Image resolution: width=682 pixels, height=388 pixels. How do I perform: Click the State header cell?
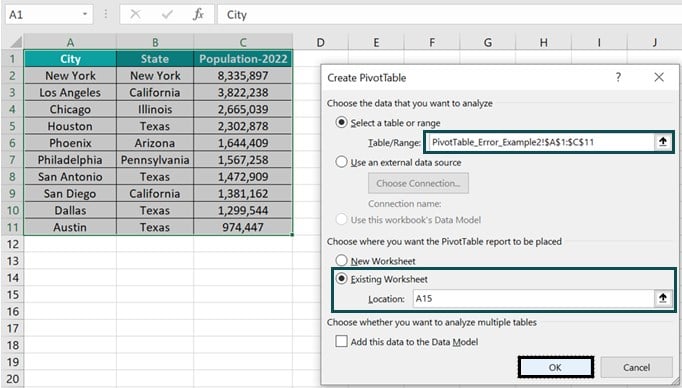(155, 59)
